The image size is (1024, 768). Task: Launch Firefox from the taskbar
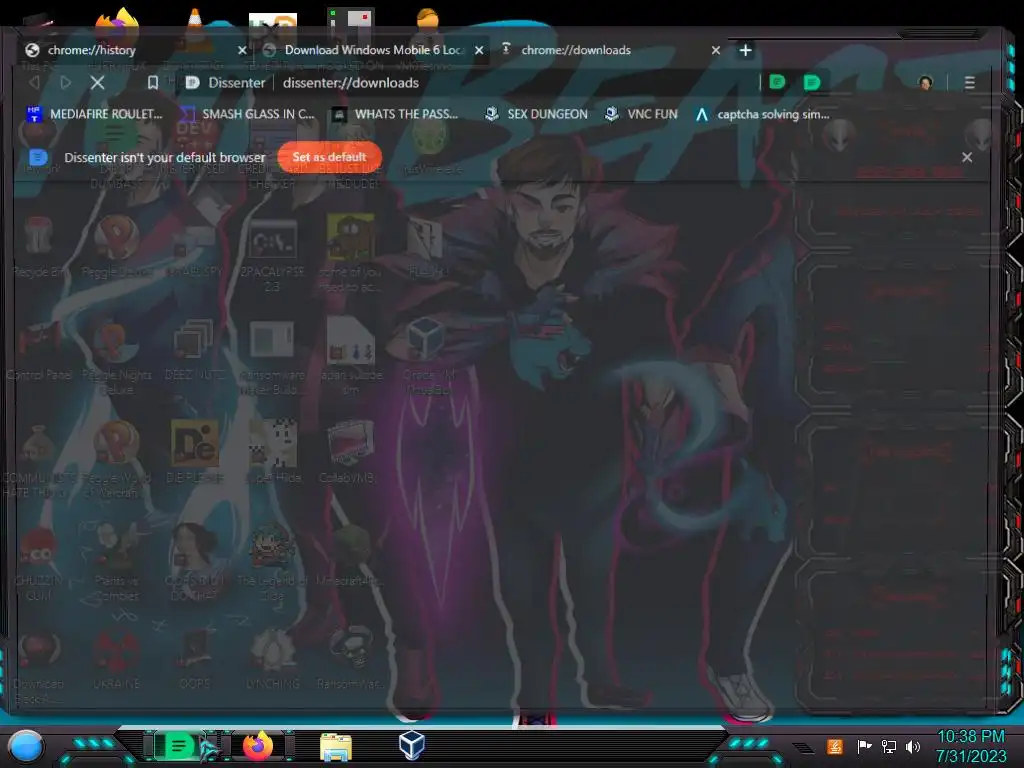[x=259, y=746]
